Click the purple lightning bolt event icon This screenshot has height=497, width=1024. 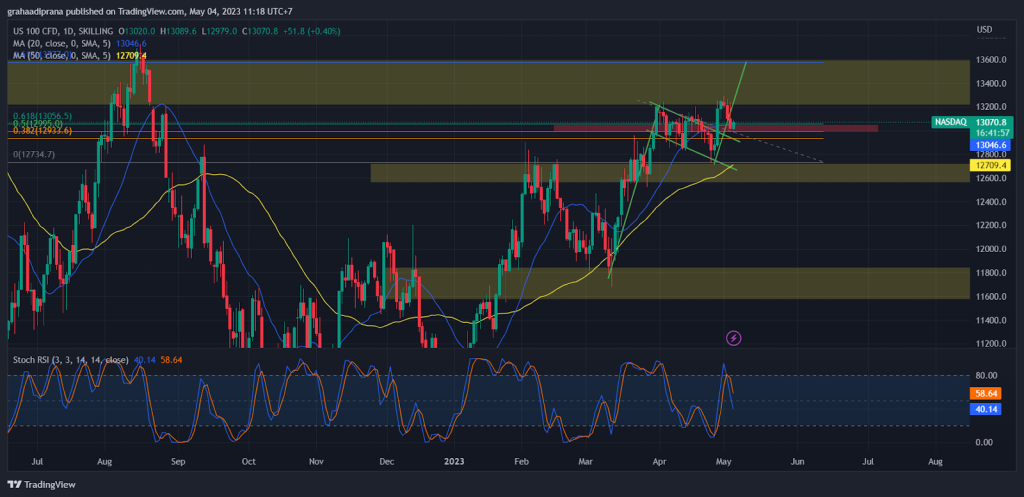734,338
